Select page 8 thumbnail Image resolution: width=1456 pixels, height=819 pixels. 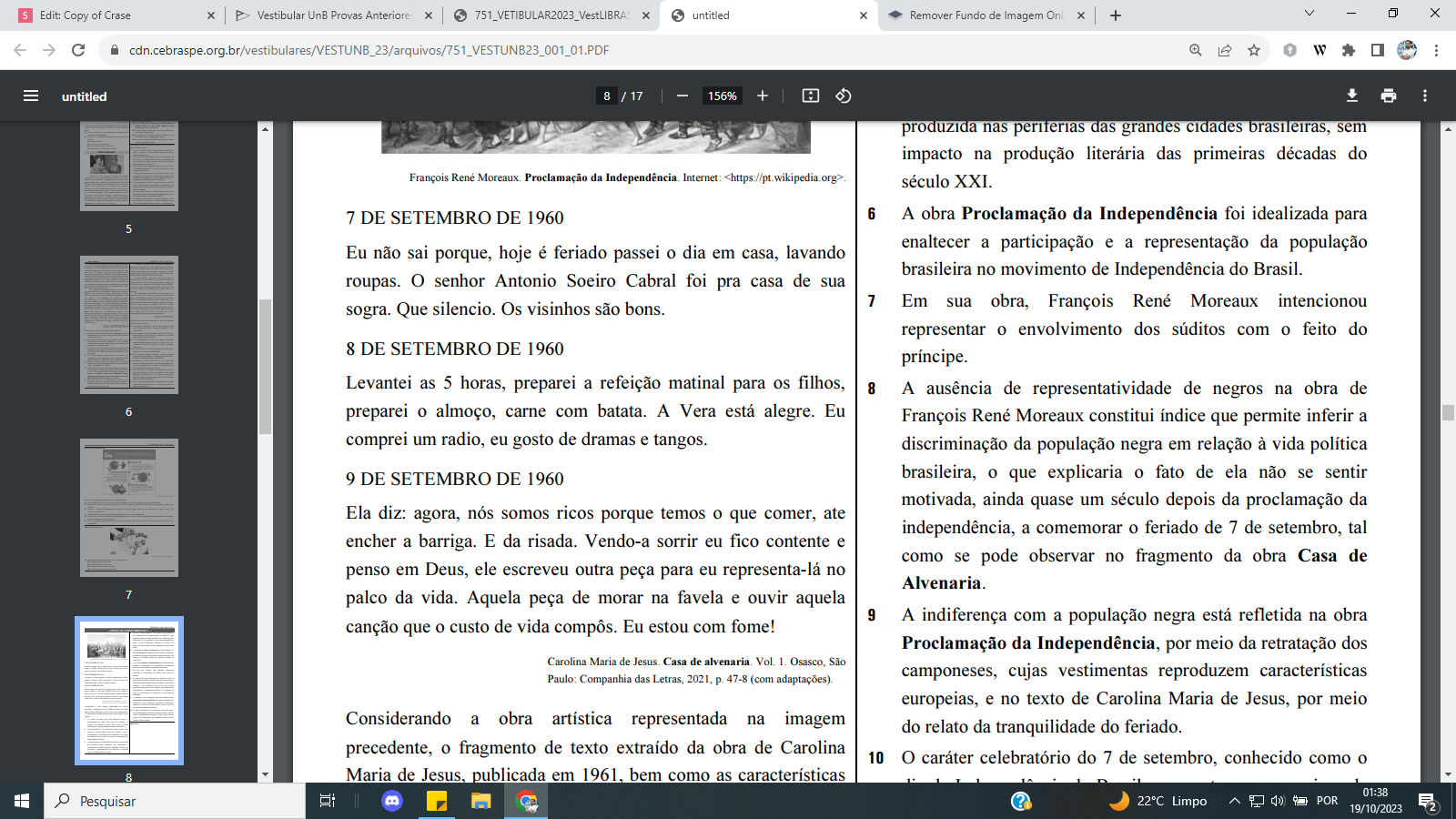[129, 691]
